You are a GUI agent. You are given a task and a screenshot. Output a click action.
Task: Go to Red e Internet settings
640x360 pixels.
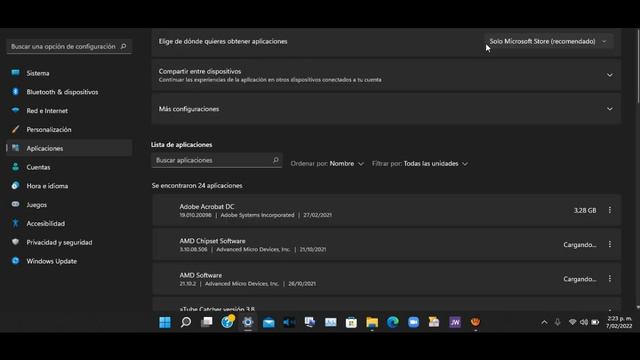(x=69, y=111)
